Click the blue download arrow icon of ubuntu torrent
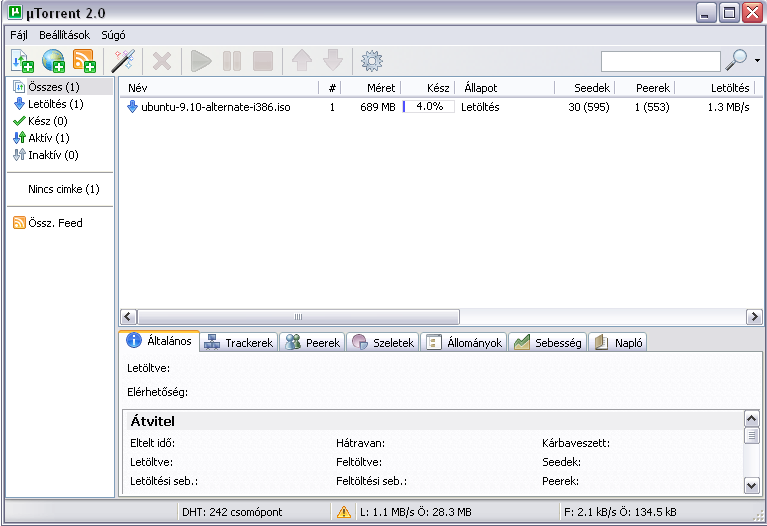767x526 pixels. point(132,107)
